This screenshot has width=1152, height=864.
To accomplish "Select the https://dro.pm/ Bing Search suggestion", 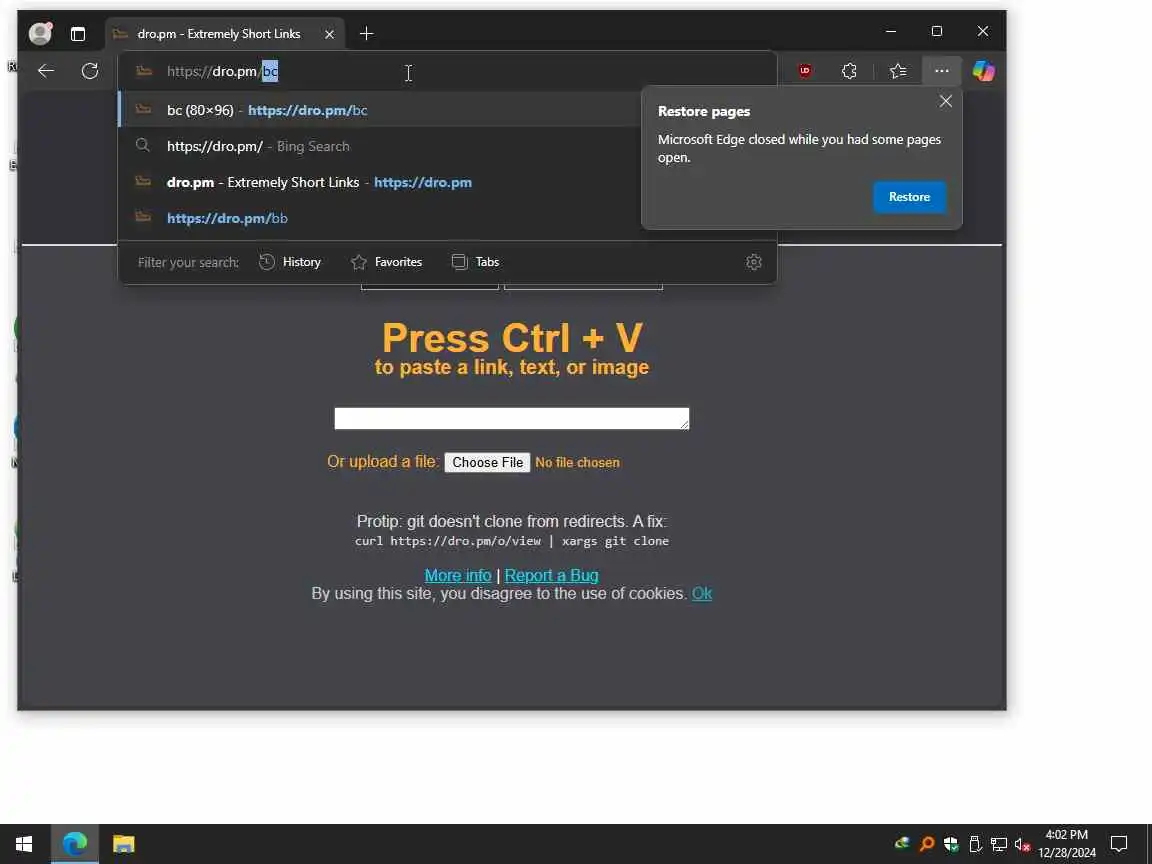I will (379, 146).
